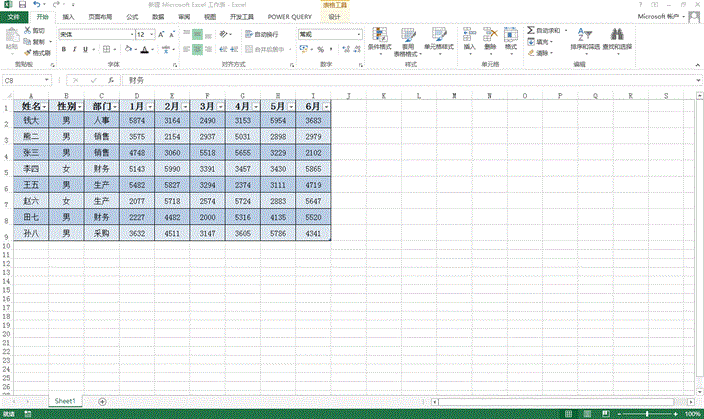Screen dimensions: 704x419
Task: Click the formula bar input field
Action: [400, 80]
